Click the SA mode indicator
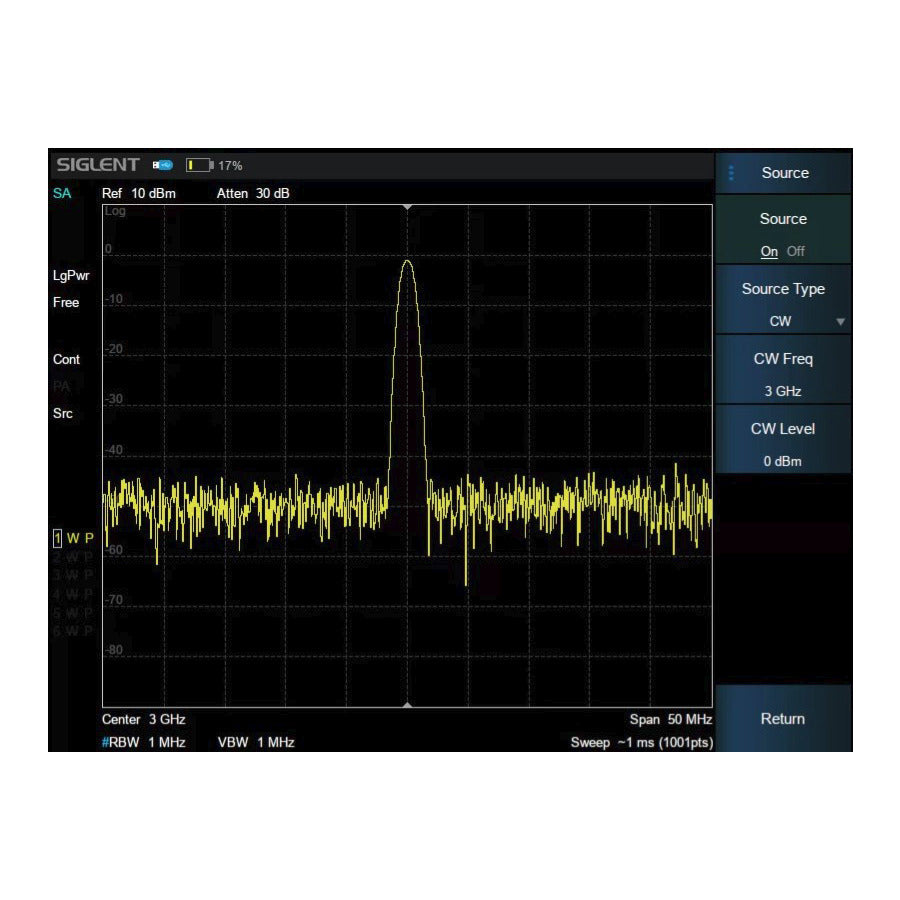 [62, 193]
